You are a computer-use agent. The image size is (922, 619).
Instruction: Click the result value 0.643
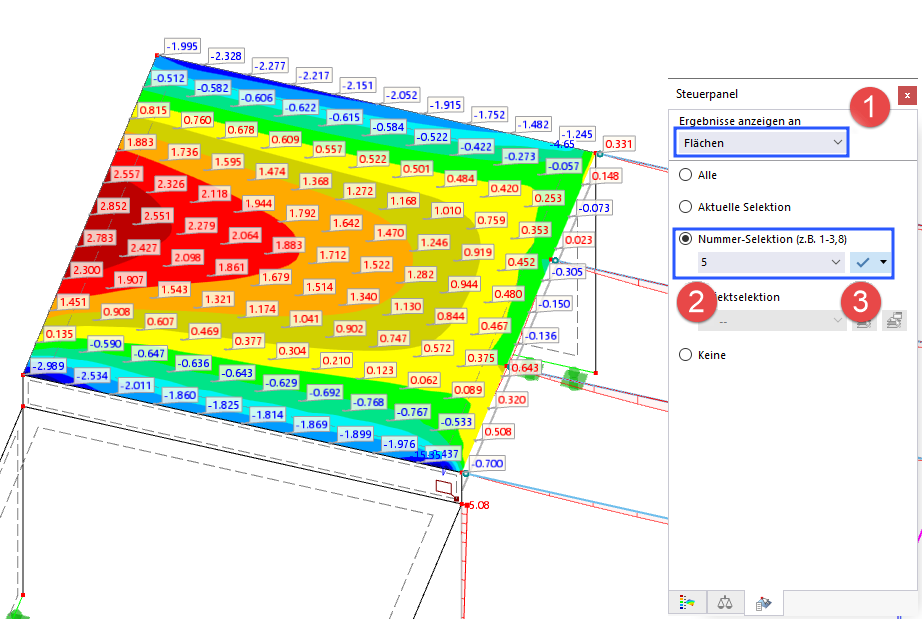[x=525, y=368]
